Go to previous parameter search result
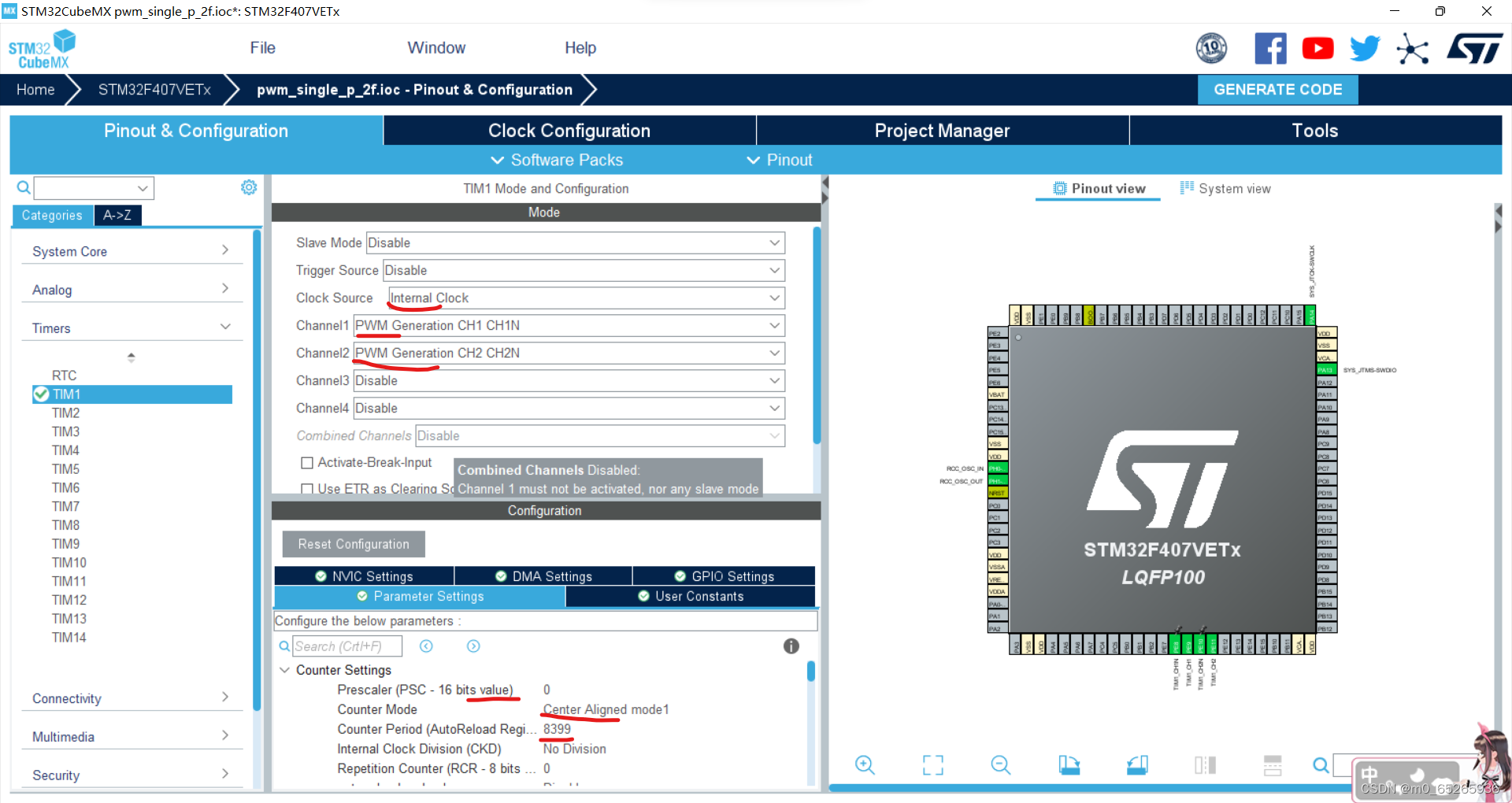 coord(426,646)
